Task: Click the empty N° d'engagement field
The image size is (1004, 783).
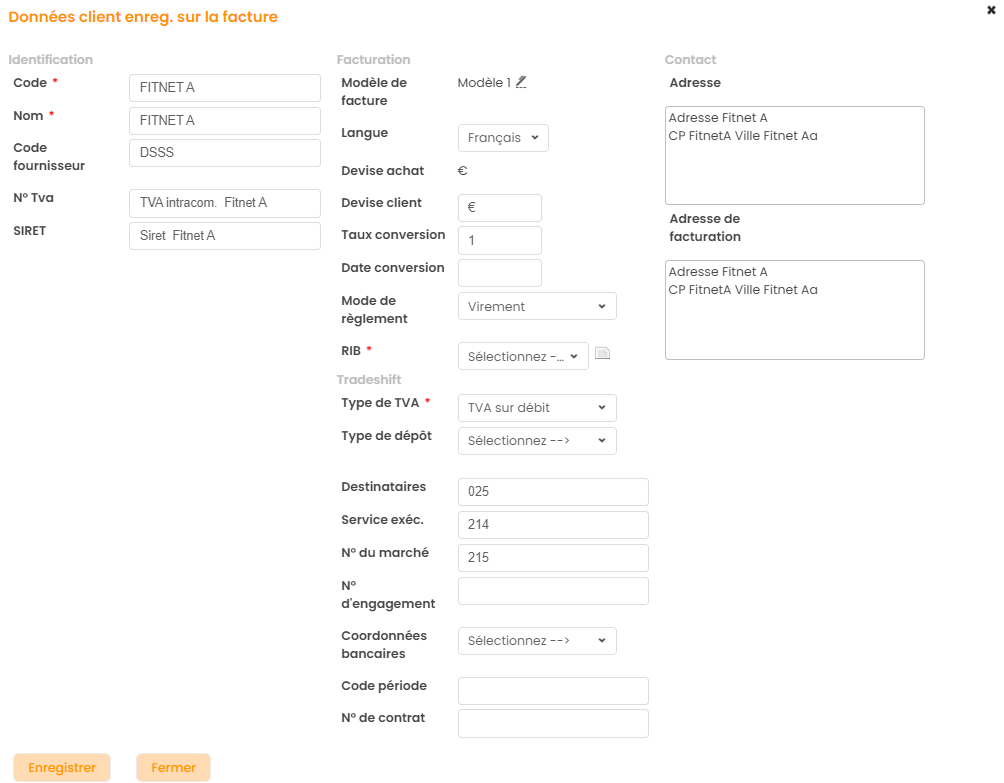Action: click(553, 591)
